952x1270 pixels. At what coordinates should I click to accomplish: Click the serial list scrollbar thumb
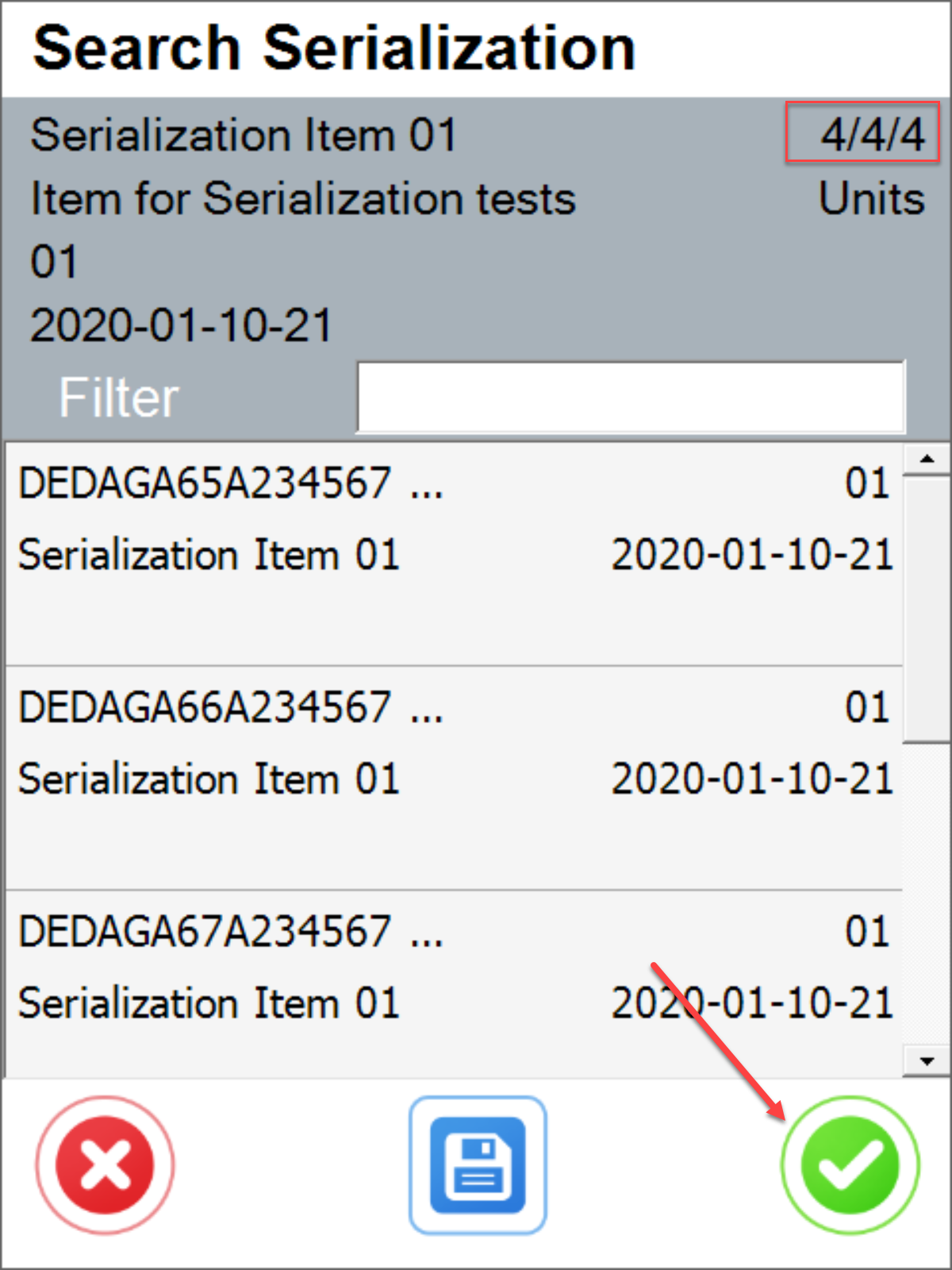click(x=927, y=607)
